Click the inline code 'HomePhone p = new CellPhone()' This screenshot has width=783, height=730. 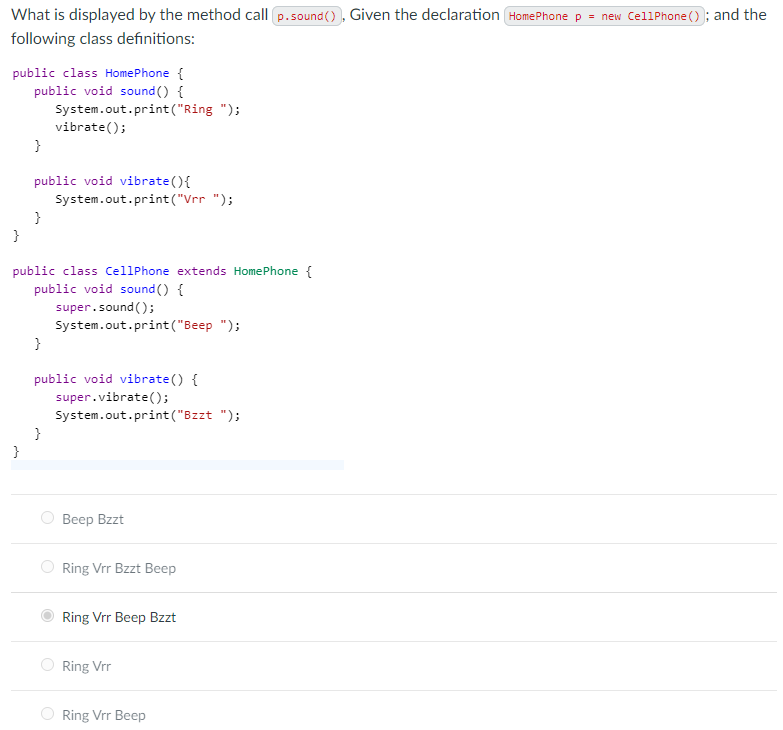[604, 16]
